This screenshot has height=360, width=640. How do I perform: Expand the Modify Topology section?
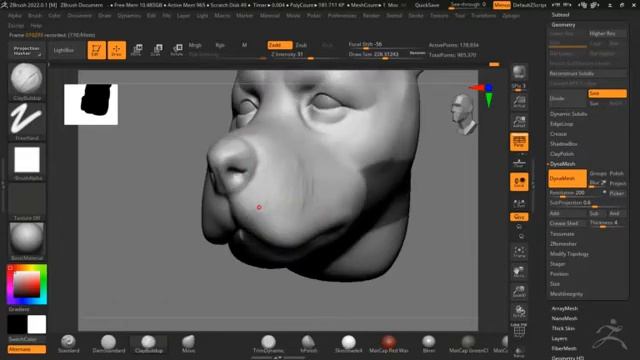pyautogui.click(x=569, y=254)
